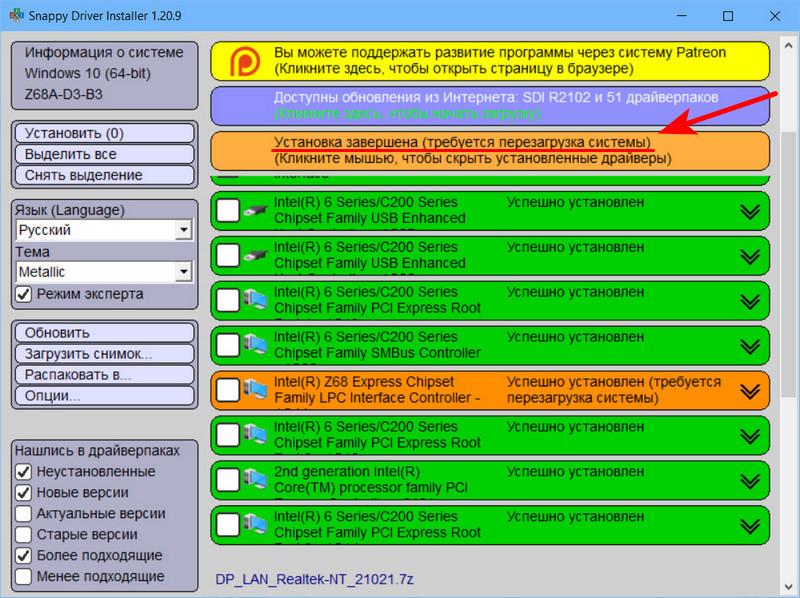Click the vertical scrollbar thumb of the driver list
Image resolution: width=800 pixels, height=598 pixels.
(x=788, y=263)
